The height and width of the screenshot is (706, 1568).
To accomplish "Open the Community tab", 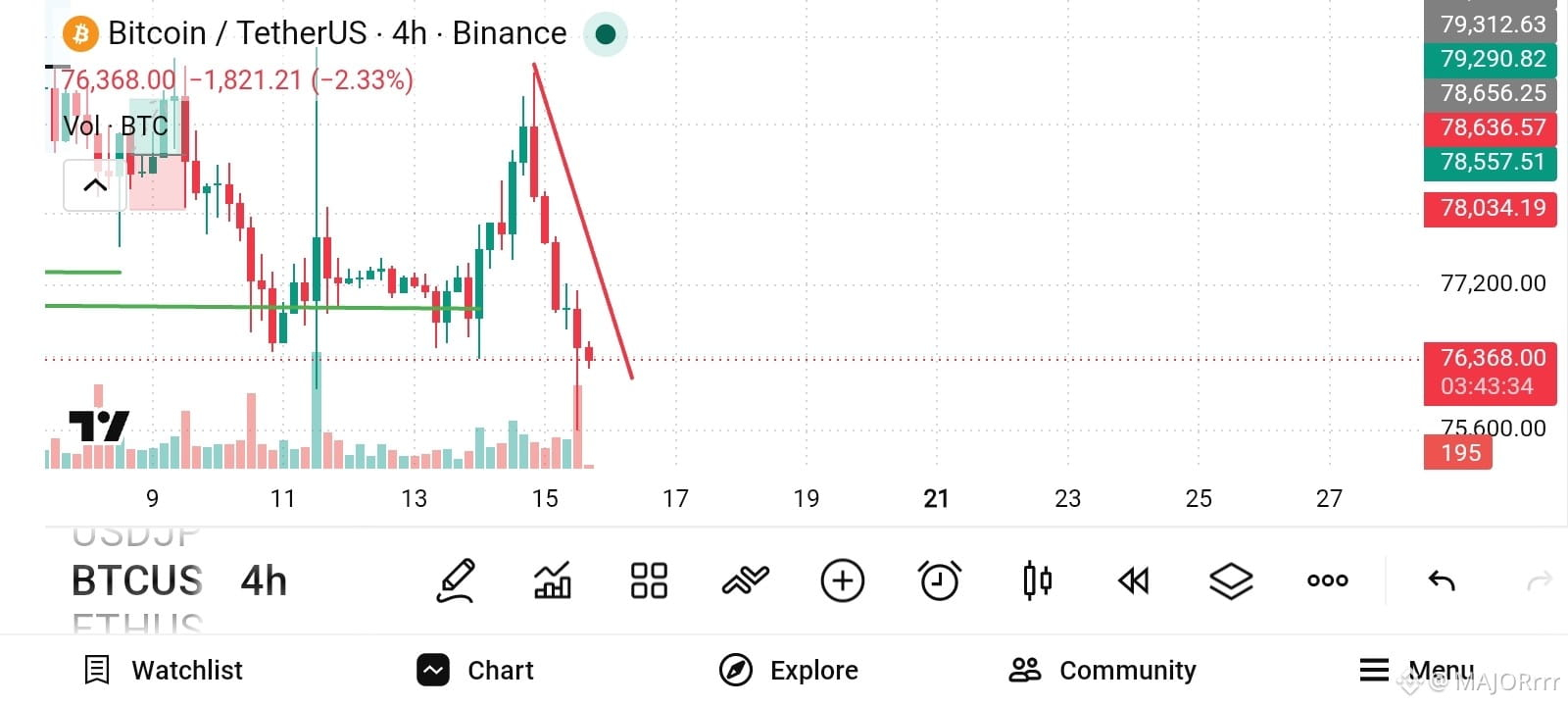I will coord(1102,670).
